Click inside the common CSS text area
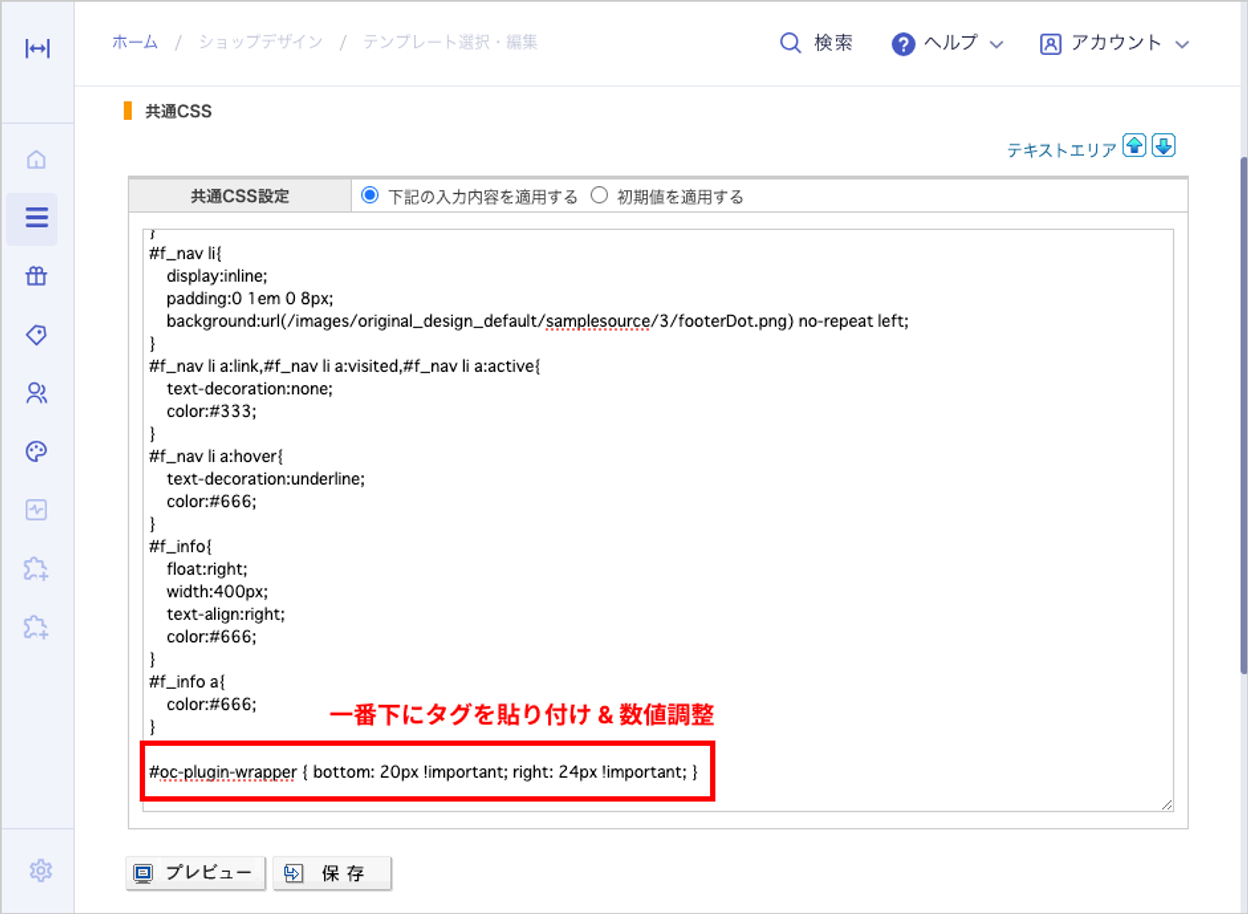Screen dimensions: 1248x914 (x=658, y=520)
